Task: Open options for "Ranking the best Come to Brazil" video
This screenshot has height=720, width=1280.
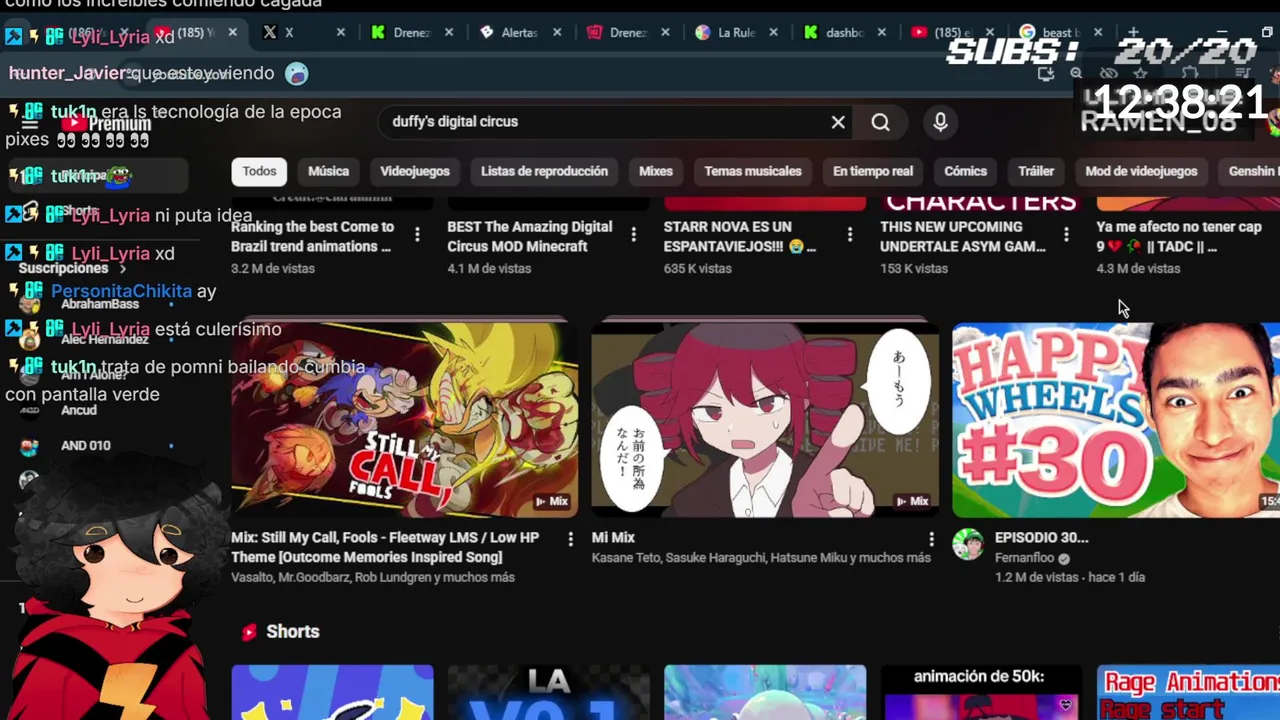Action: tap(417, 234)
